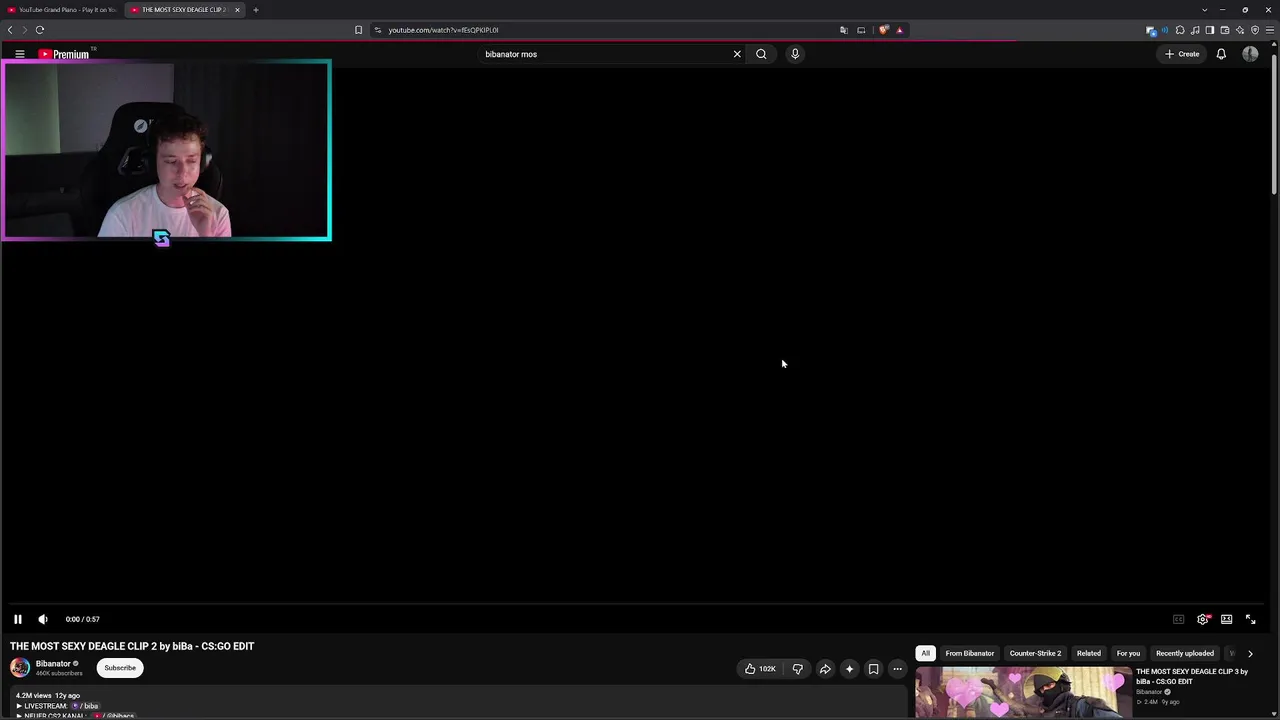Switch to theater mode

pos(1226,619)
